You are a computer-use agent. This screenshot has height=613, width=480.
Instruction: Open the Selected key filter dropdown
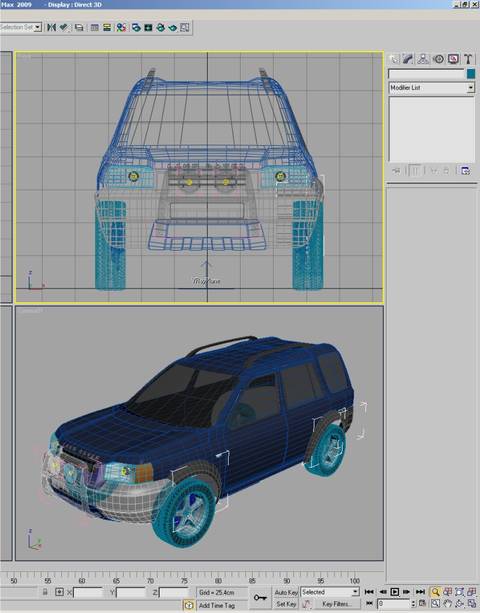point(330,592)
